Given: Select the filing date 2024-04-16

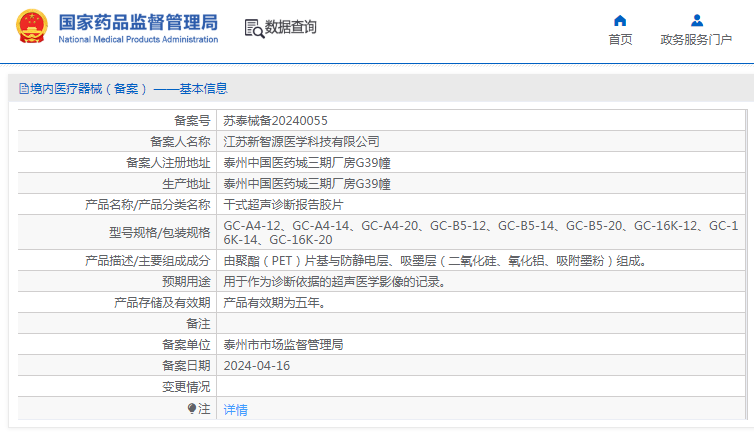Looking at the screenshot, I should click(x=257, y=366).
